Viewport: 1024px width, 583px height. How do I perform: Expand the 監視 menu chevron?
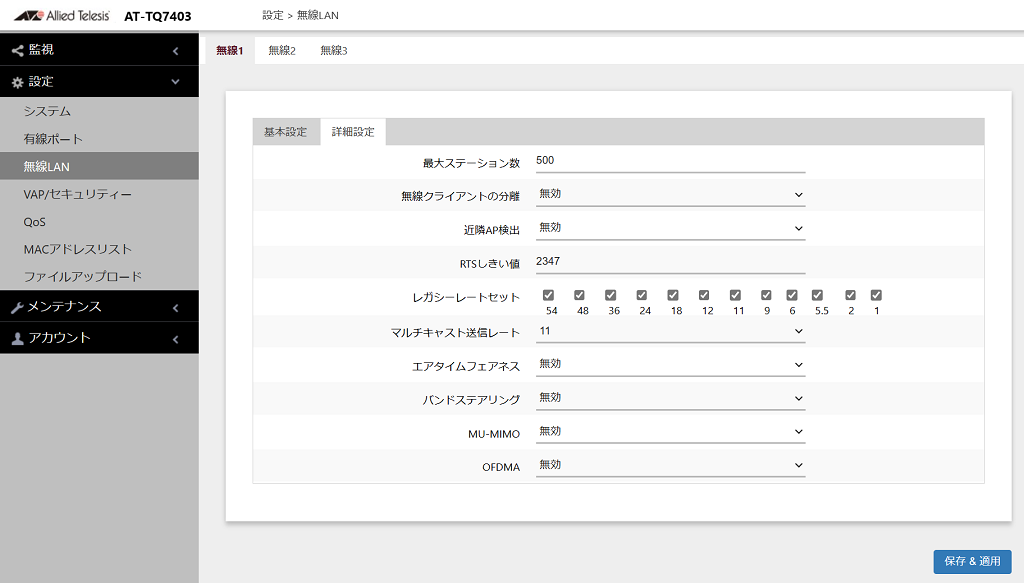coord(175,50)
